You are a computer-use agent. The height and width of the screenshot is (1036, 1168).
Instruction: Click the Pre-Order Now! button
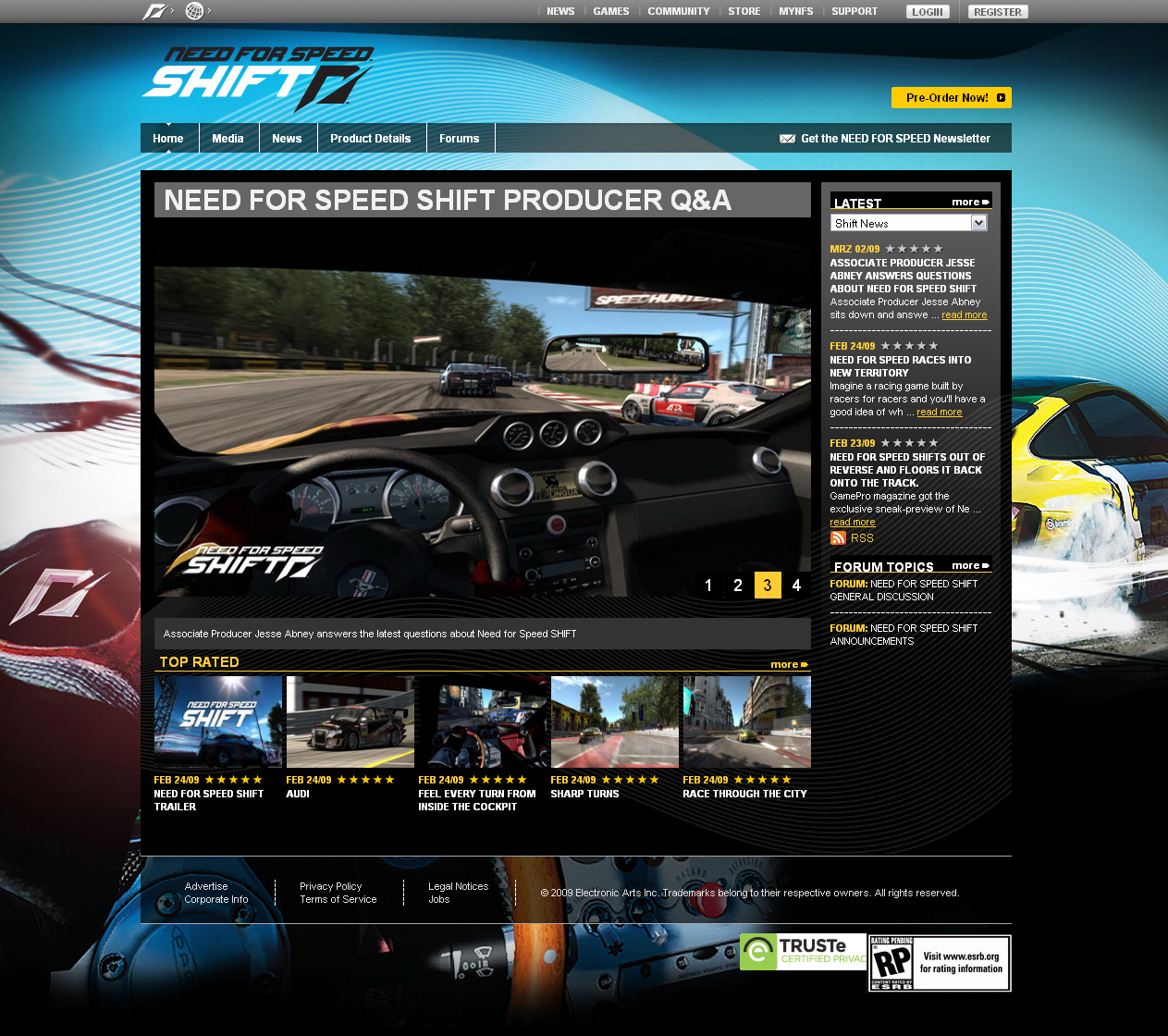[952, 97]
